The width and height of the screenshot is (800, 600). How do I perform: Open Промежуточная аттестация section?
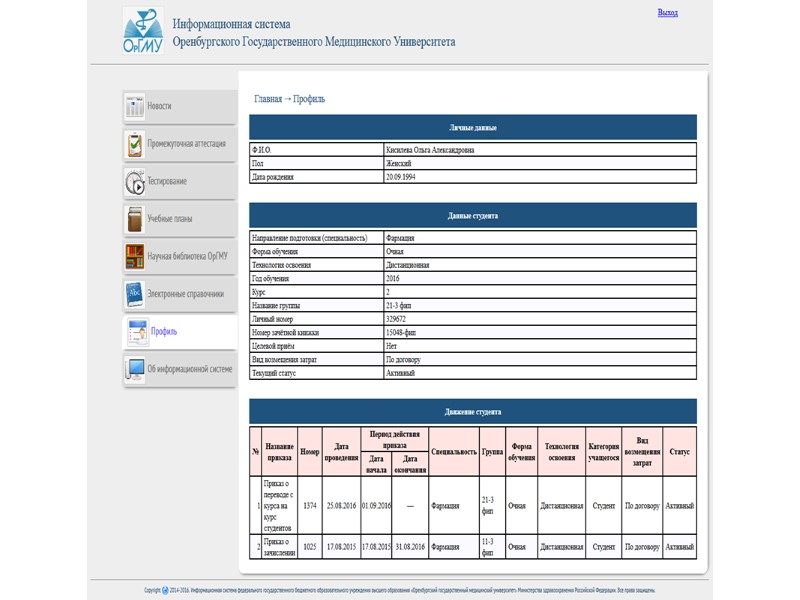(180, 144)
